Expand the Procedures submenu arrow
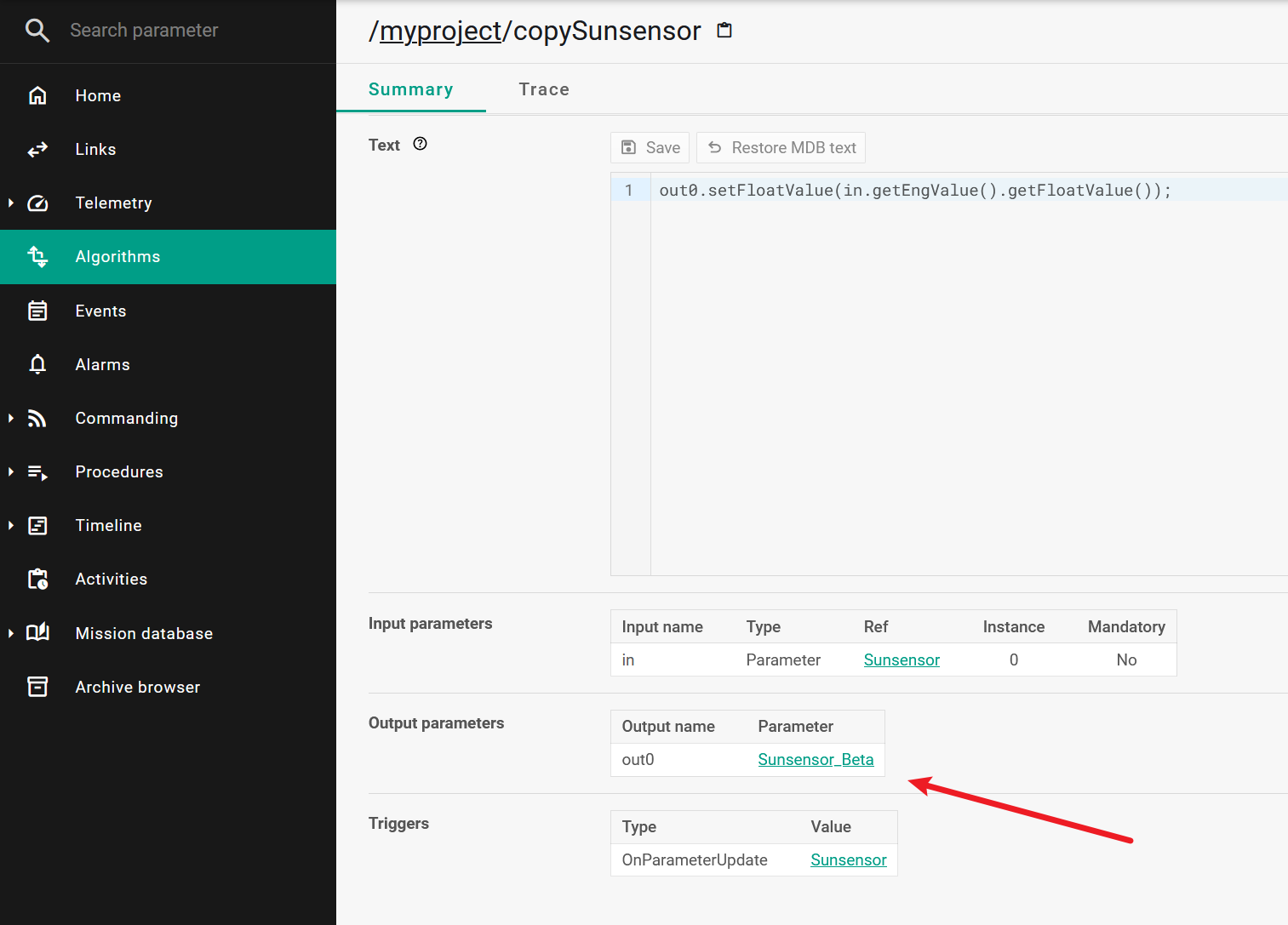1288x925 pixels. pyautogui.click(x=11, y=471)
